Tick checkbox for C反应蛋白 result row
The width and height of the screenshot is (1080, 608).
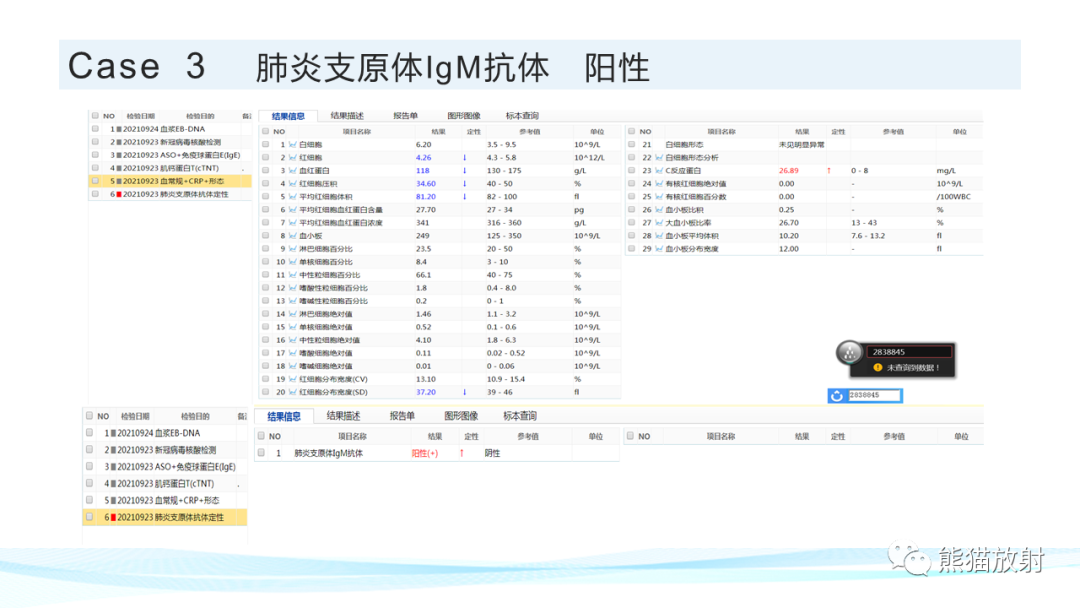(x=631, y=171)
